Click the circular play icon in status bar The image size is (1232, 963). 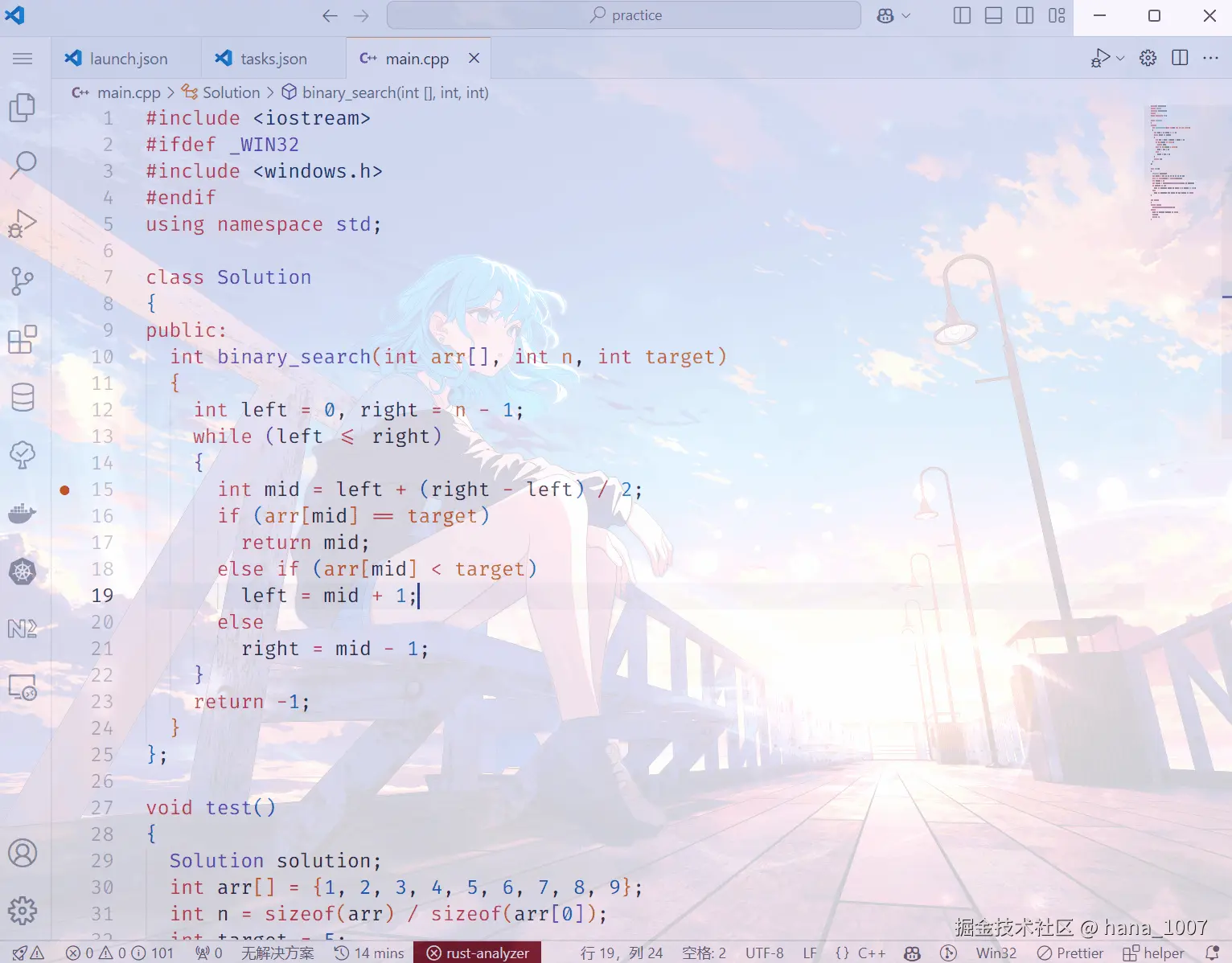[948, 953]
